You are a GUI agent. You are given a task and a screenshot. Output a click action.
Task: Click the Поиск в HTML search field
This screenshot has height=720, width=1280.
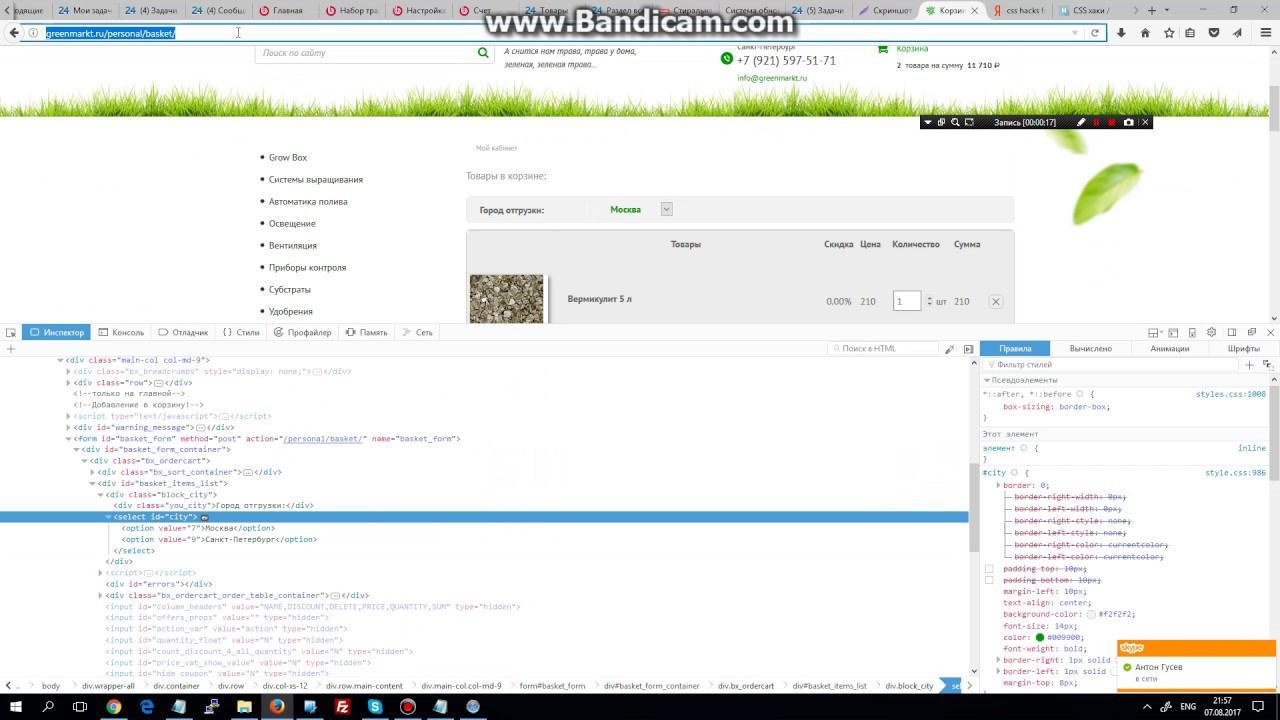885,349
